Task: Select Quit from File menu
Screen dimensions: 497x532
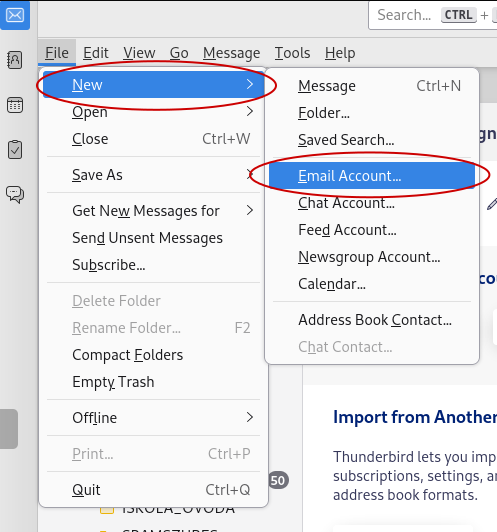Action: [154, 490]
